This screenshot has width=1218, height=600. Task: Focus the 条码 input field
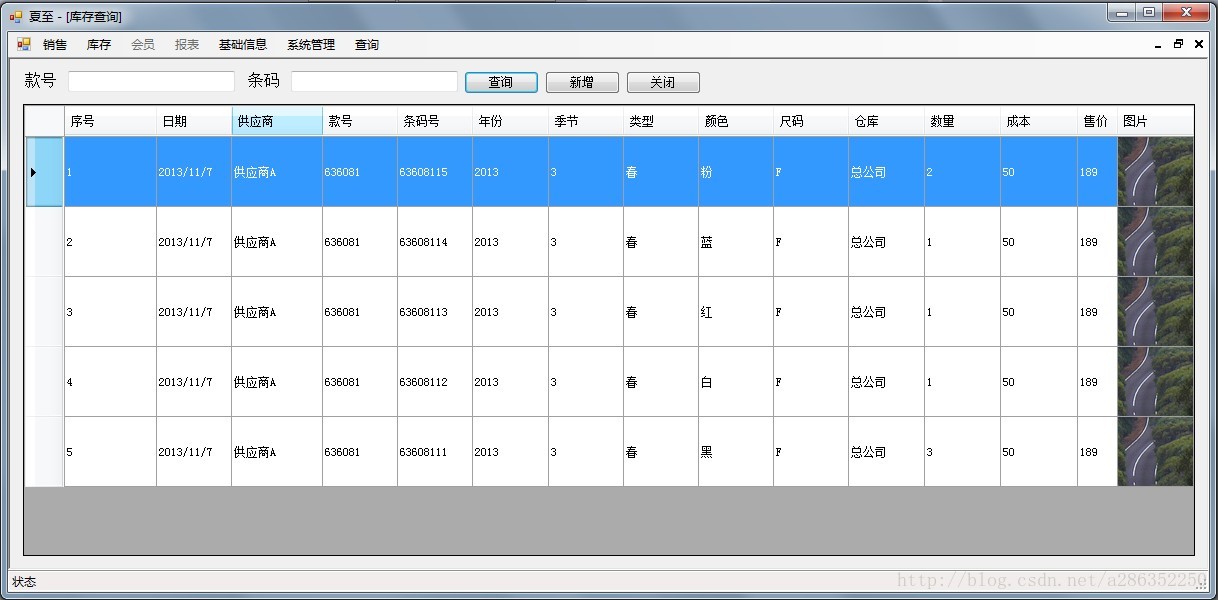pyautogui.click(x=374, y=82)
